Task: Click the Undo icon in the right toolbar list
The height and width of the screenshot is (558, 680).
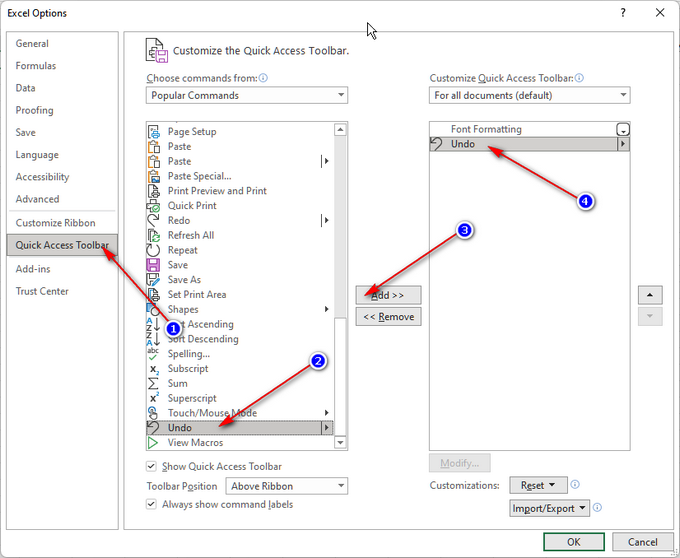Action: [x=437, y=144]
